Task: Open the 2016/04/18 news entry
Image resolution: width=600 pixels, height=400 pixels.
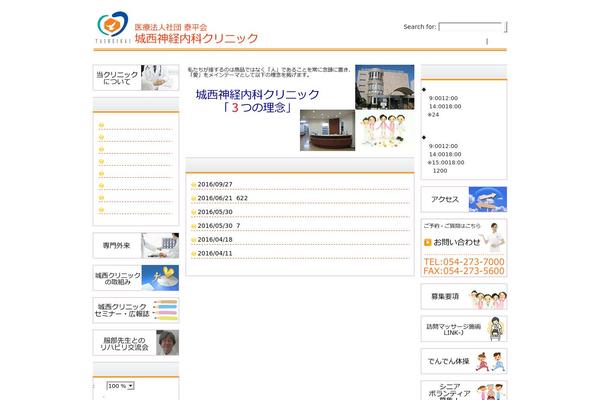Action: click(x=215, y=240)
